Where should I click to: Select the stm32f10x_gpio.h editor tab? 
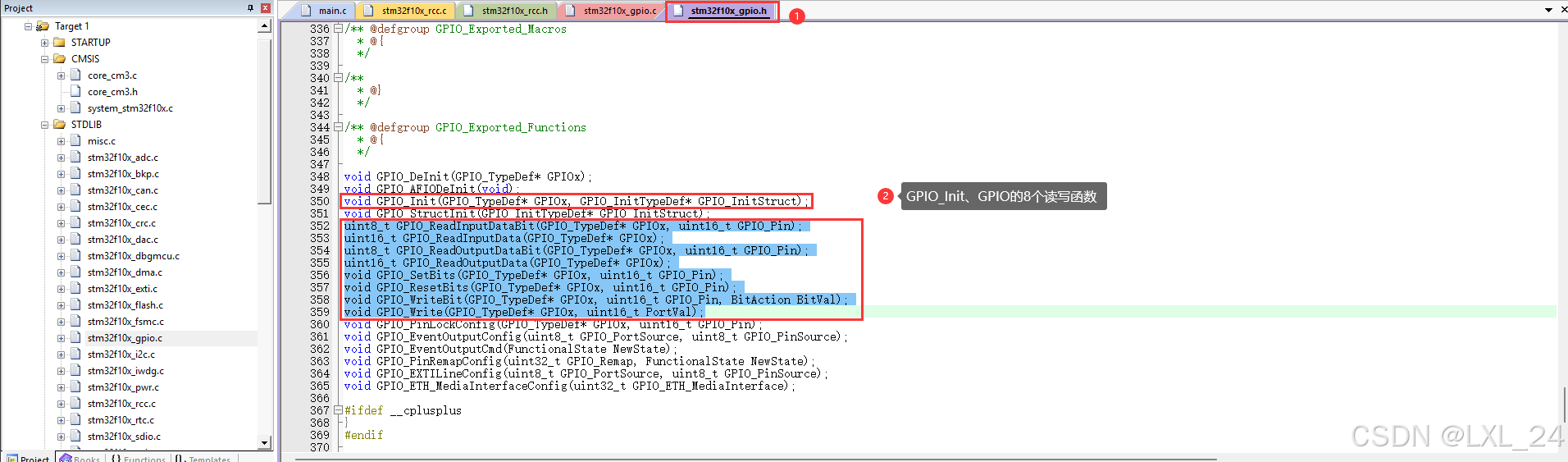tap(720, 11)
